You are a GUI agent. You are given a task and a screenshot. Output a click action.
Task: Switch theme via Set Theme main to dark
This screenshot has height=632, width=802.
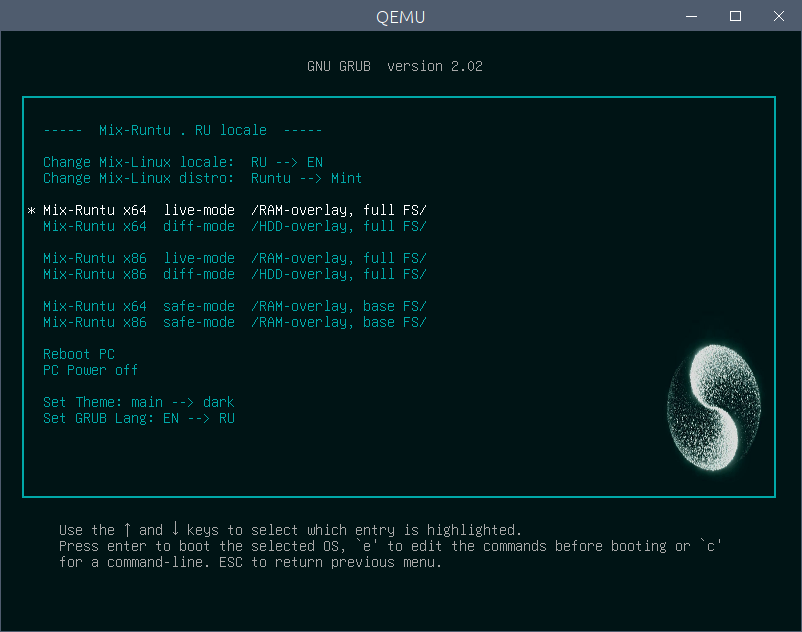pyautogui.click(x=139, y=402)
